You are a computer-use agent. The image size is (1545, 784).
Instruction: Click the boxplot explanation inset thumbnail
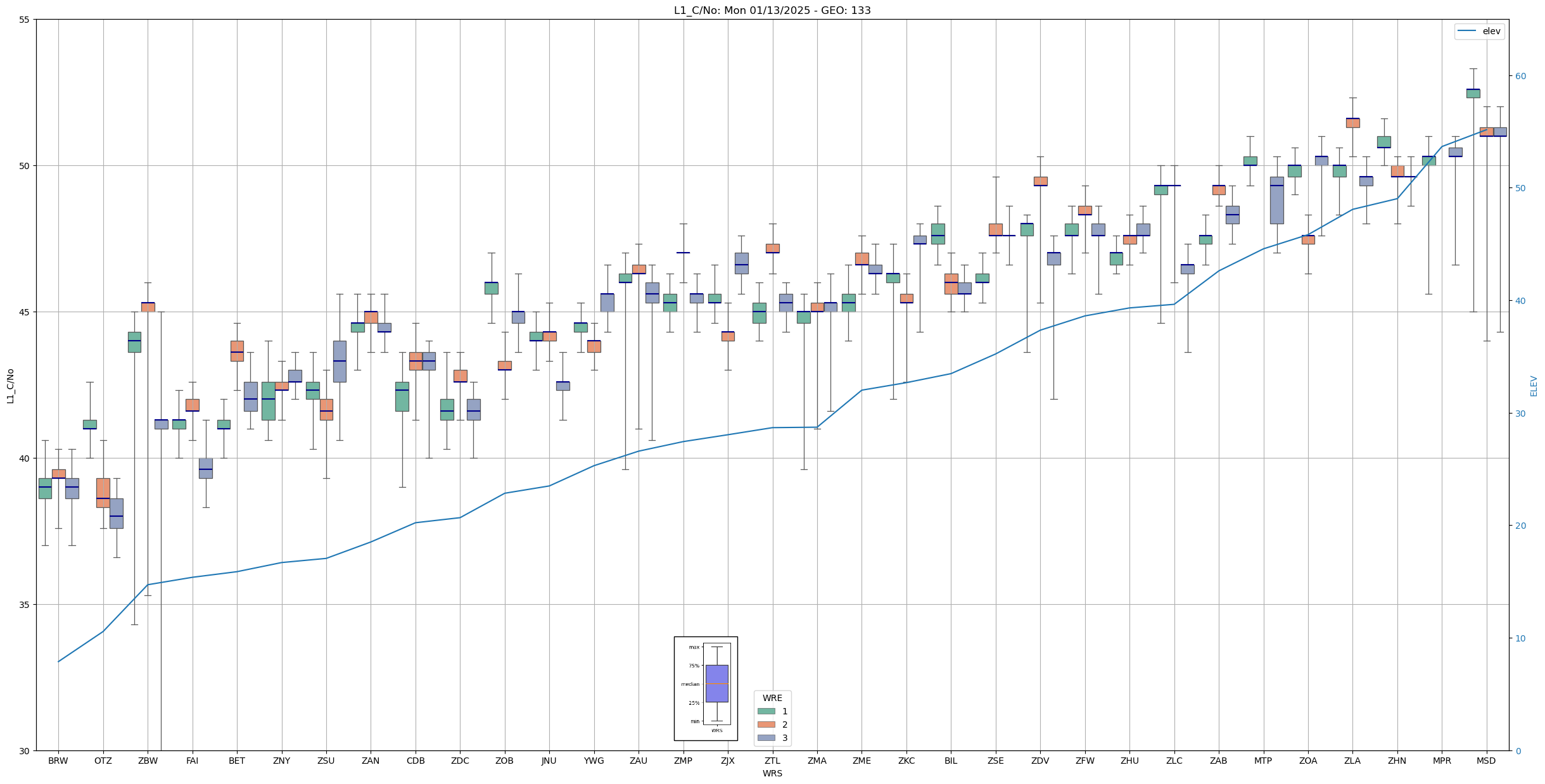coord(706,688)
